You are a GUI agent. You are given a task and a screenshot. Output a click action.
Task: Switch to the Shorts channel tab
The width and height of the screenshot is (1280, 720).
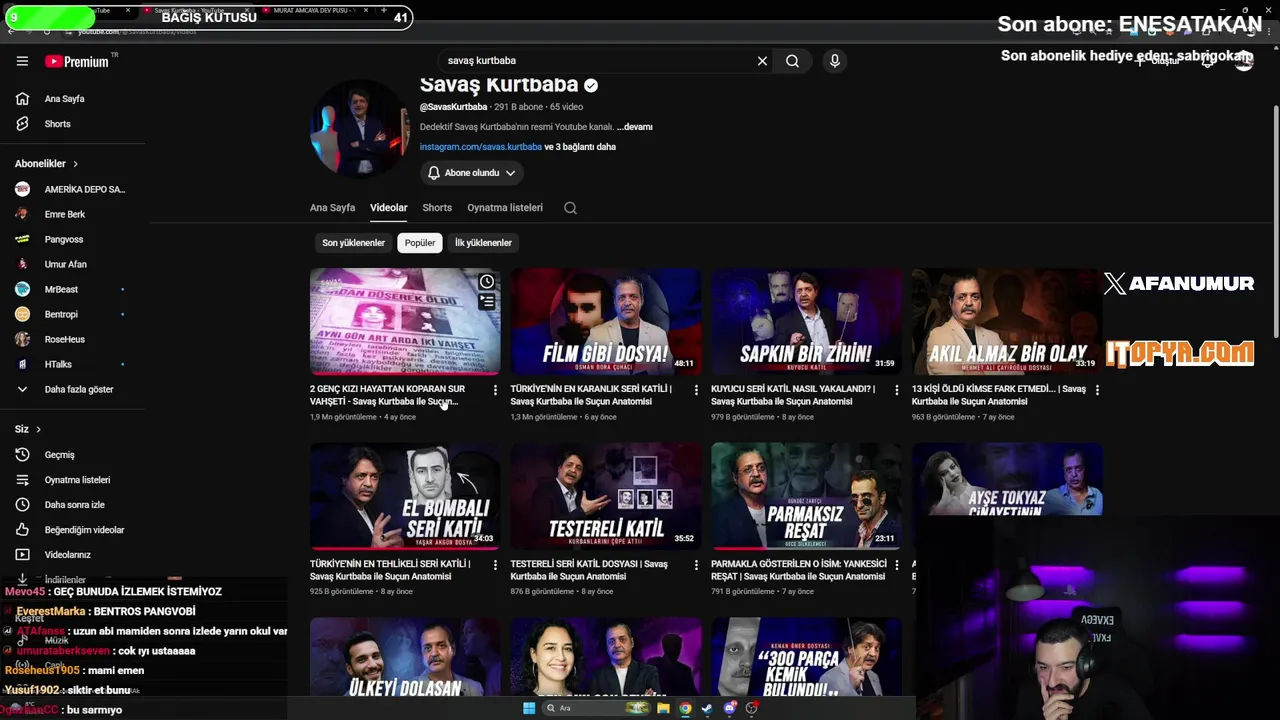(437, 208)
